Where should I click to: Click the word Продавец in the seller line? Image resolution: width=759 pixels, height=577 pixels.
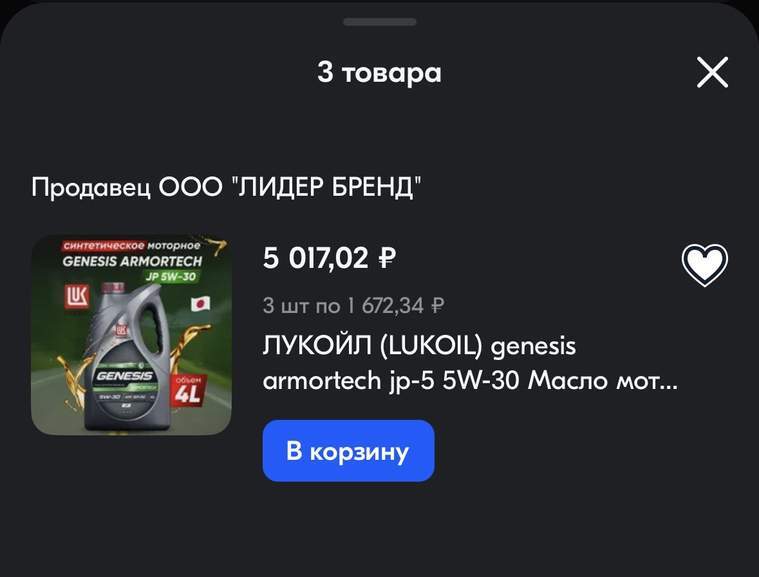coord(91,188)
